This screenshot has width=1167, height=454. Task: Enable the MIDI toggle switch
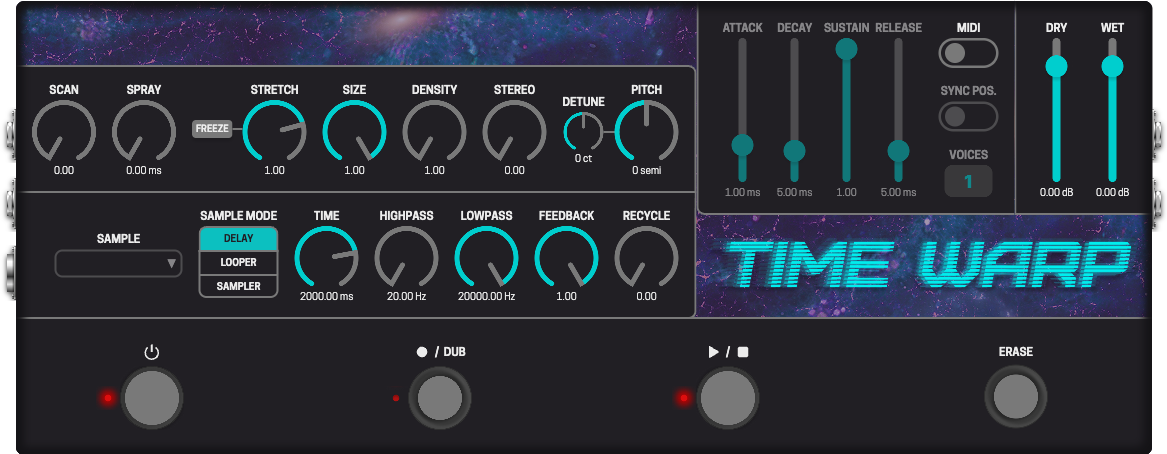click(968, 53)
